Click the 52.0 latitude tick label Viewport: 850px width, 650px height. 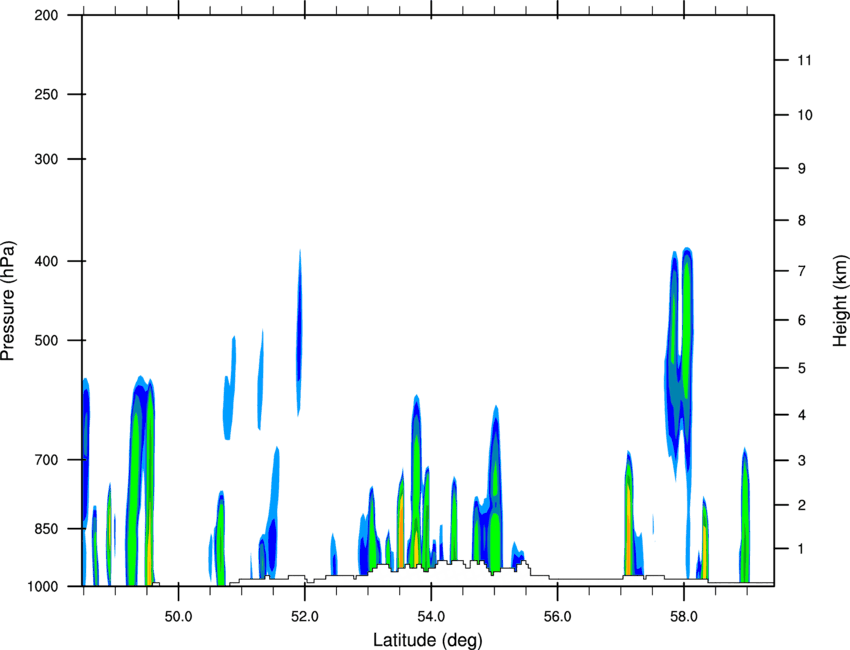pos(305,617)
